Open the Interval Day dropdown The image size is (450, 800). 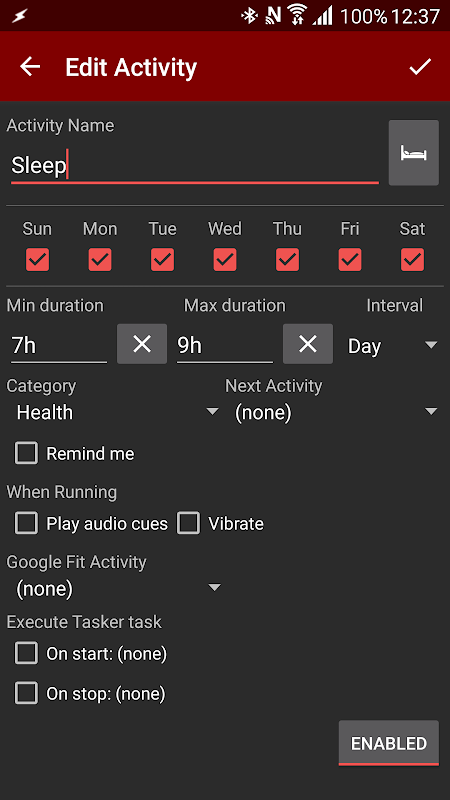[x=392, y=346]
